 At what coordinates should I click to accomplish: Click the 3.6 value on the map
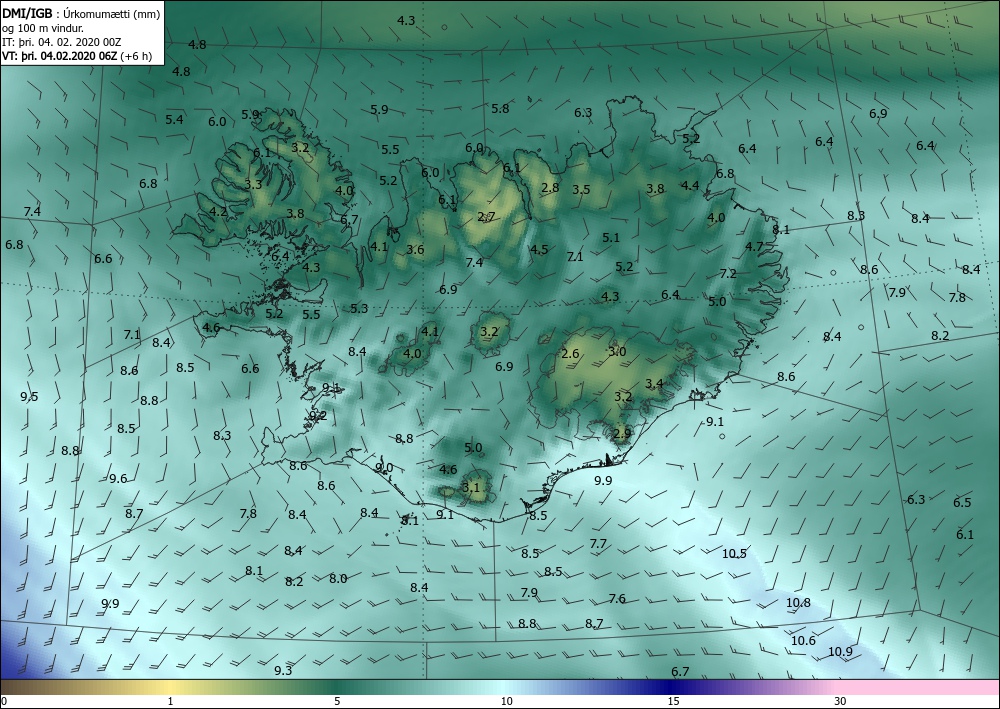[415, 249]
